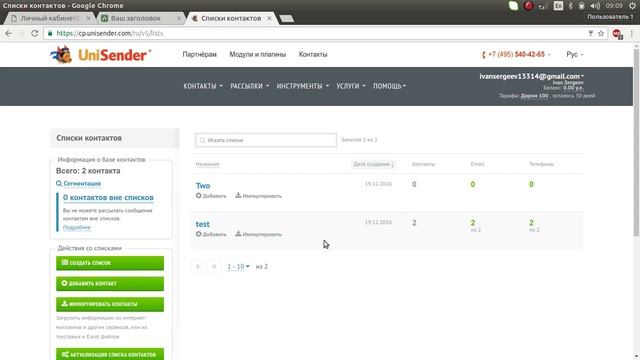Open the Two contact list

click(203, 186)
